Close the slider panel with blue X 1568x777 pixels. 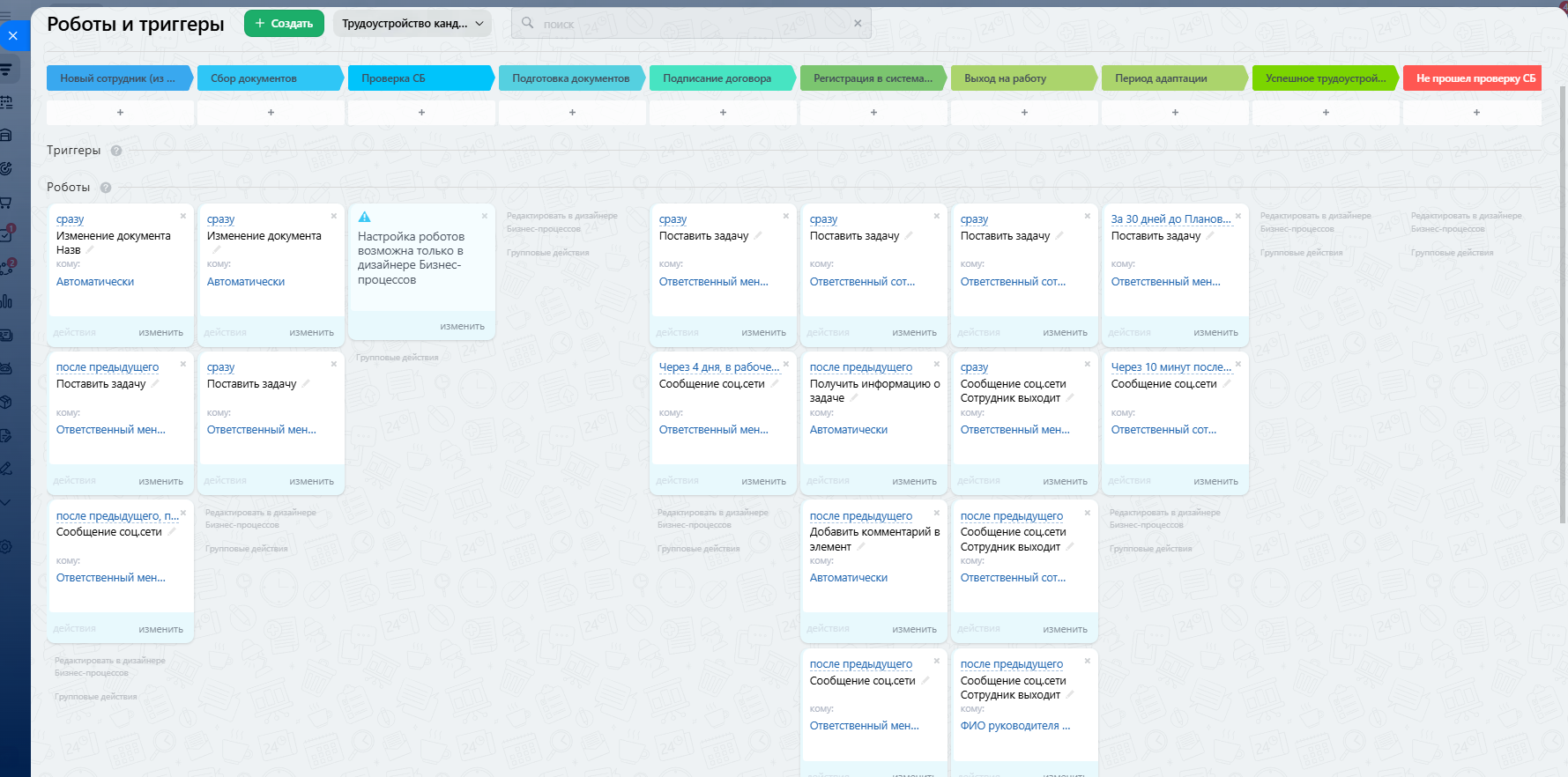coord(13,36)
